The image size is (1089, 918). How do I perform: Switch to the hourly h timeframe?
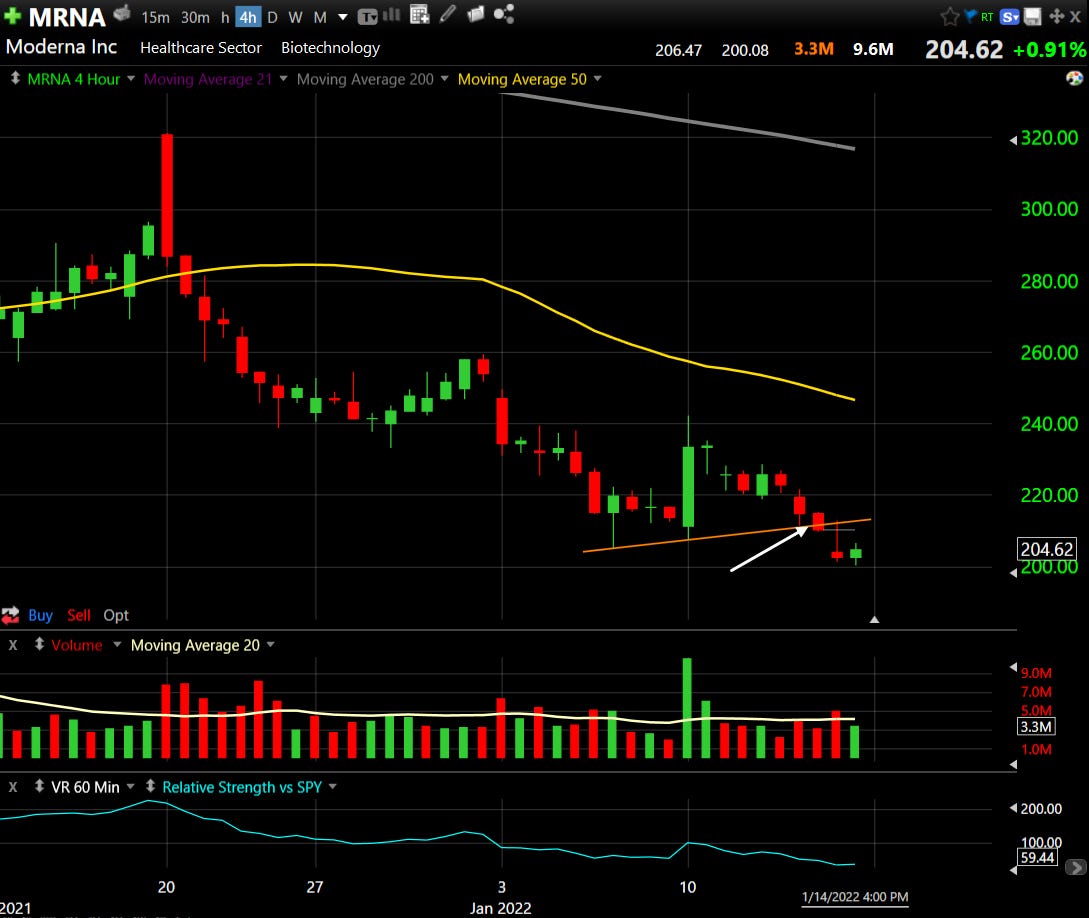click(225, 17)
